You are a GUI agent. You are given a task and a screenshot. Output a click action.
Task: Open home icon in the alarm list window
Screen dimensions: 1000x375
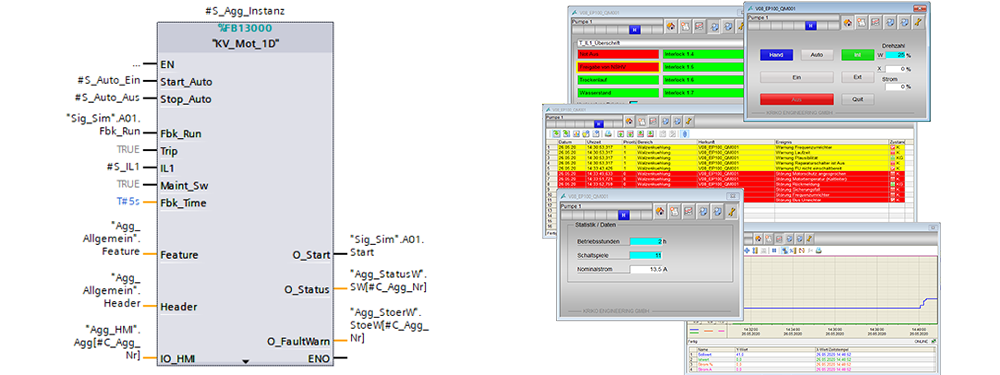coord(629,121)
